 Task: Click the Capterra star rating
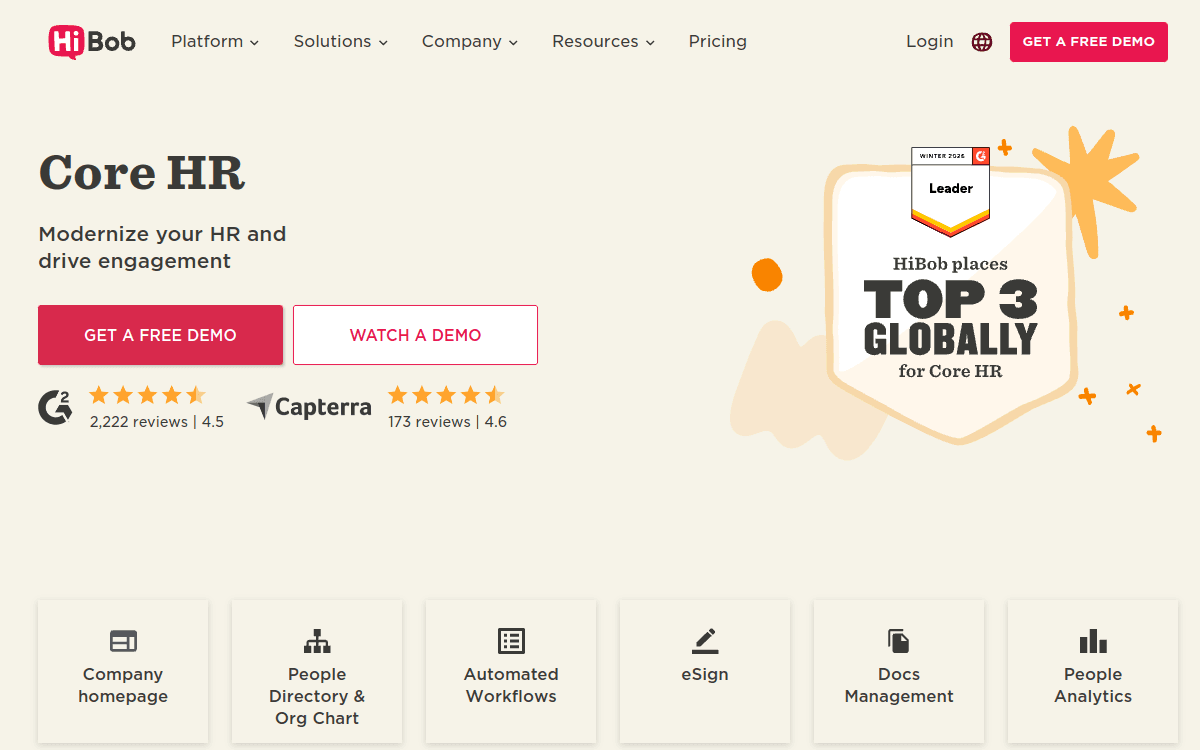coord(446,395)
